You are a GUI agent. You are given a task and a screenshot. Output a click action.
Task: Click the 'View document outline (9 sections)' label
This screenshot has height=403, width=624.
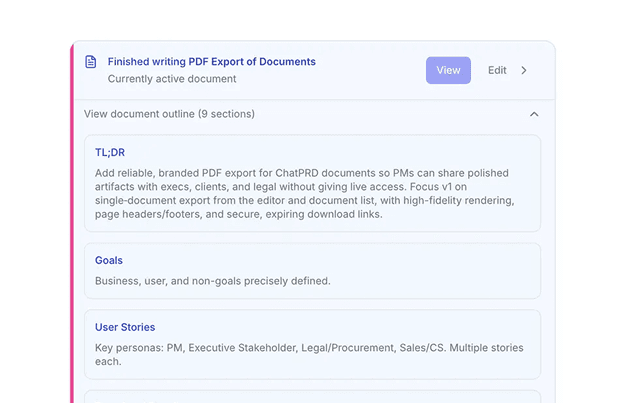pos(169,114)
